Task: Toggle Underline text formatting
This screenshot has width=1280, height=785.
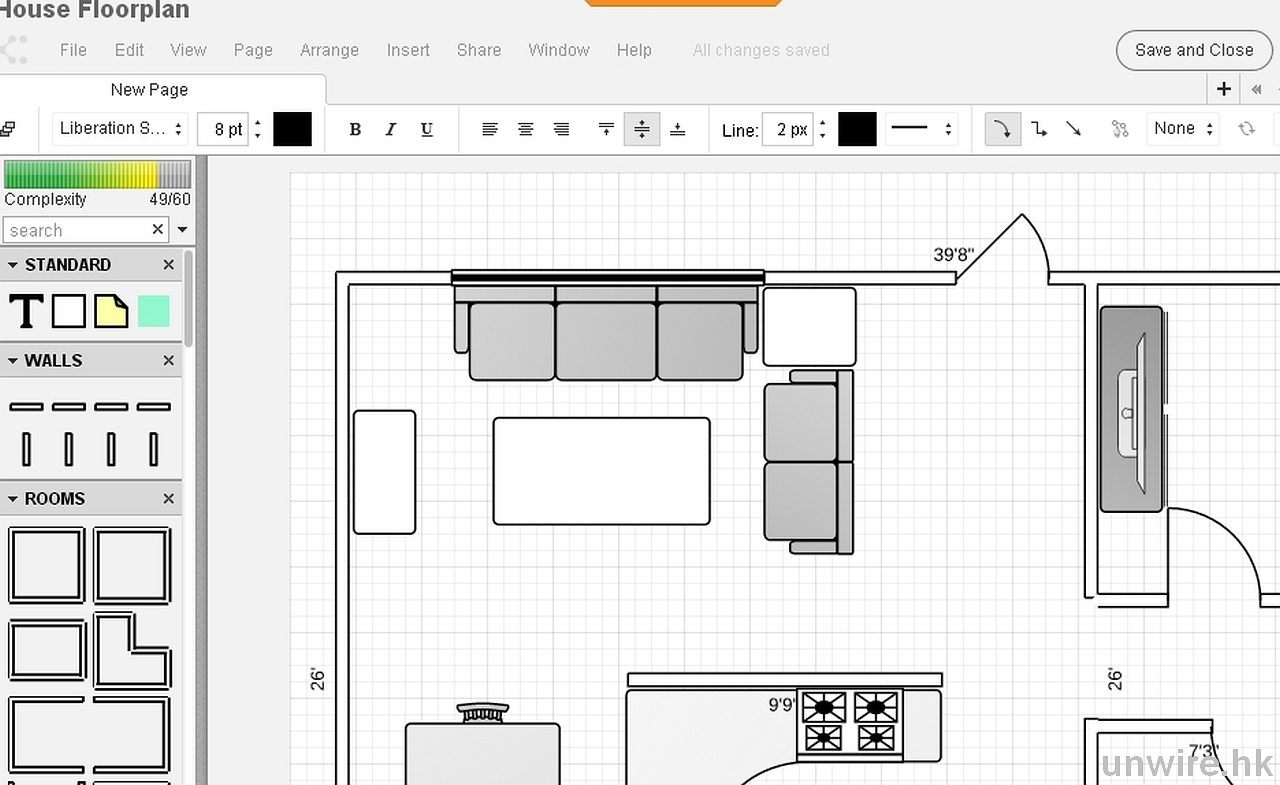Action: click(427, 129)
